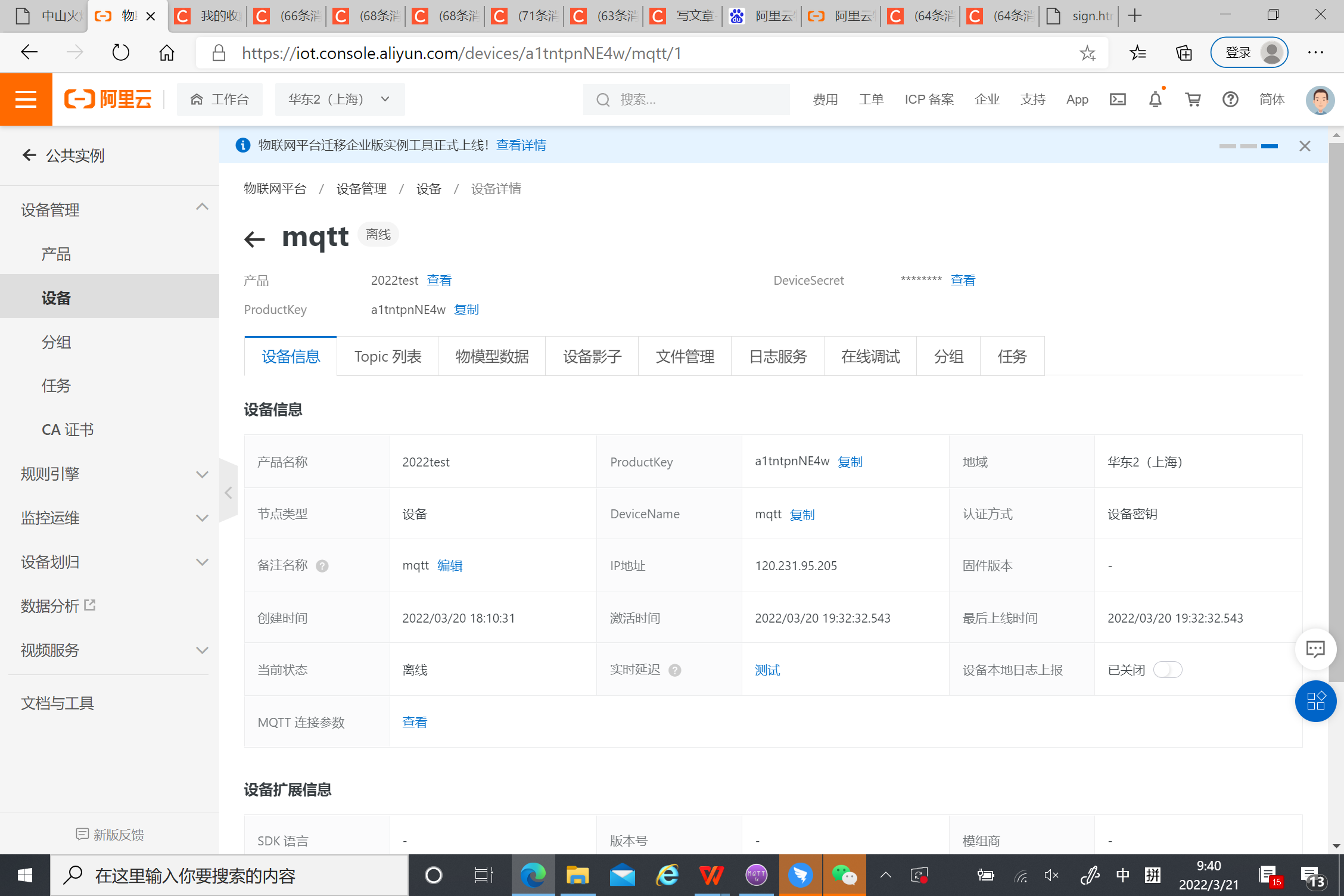1344x896 pixels.
Task: Toggle 设备本地日志上报 switch
Action: [1168, 670]
